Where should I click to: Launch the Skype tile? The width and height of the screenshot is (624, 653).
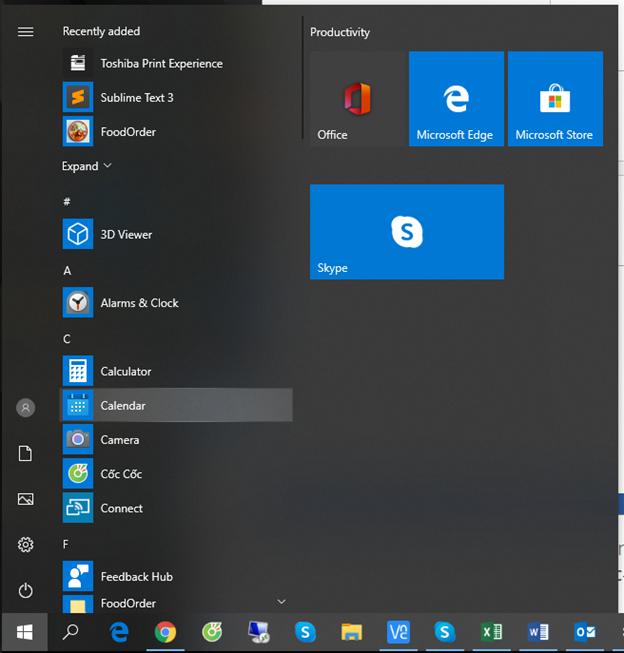pyautogui.click(x=407, y=232)
